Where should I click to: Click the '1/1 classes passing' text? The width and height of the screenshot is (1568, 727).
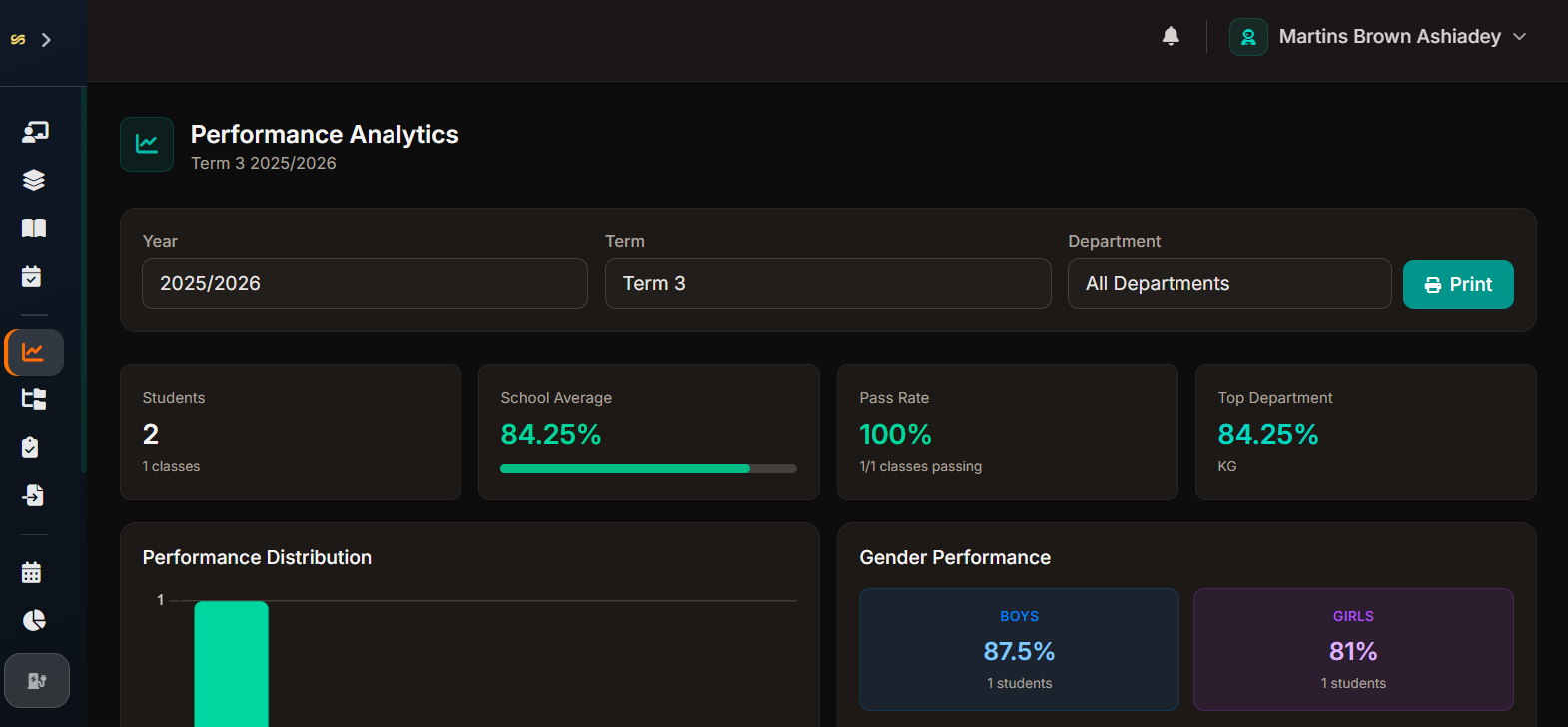tap(920, 466)
